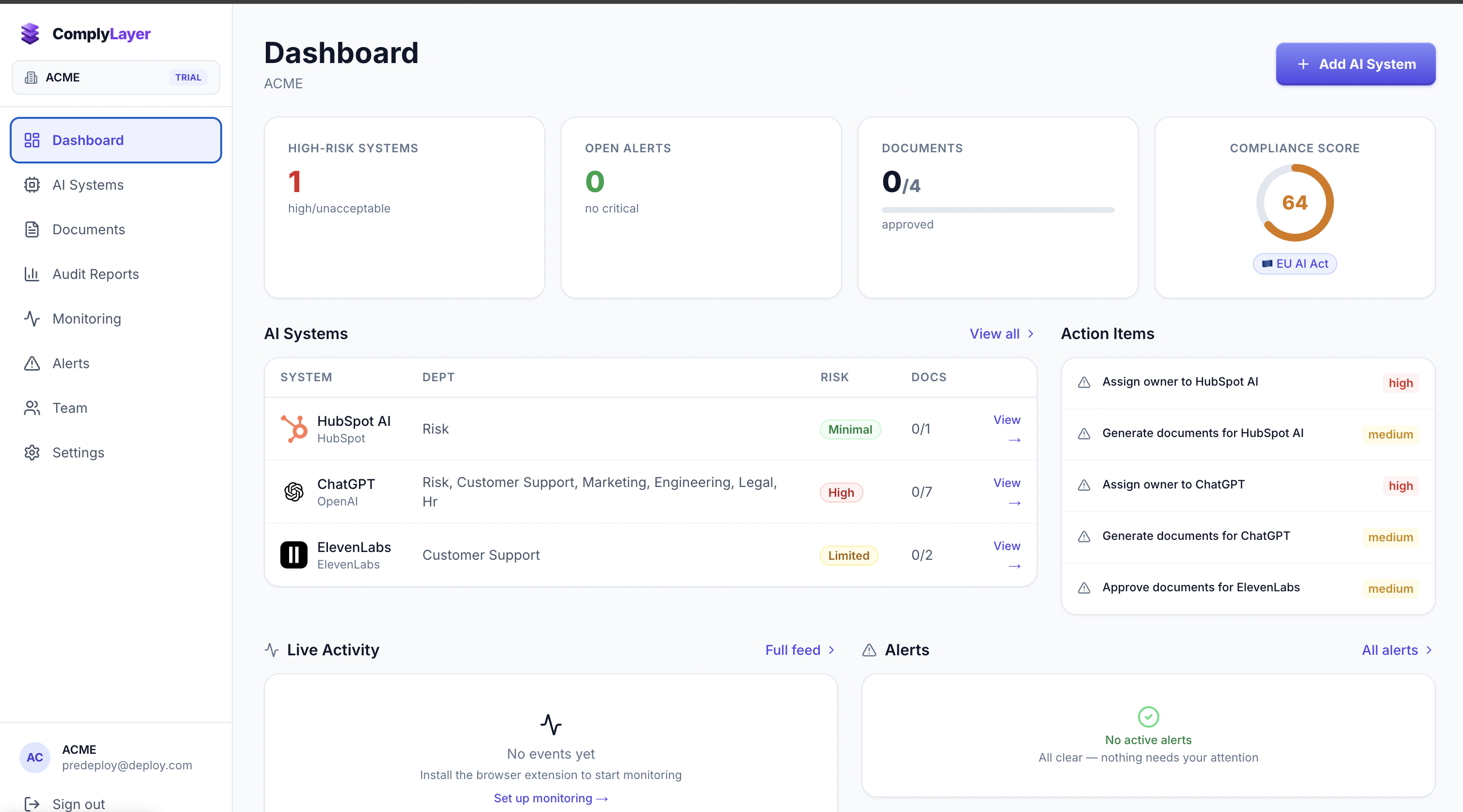Click the Add AI System button
The width and height of the screenshot is (1463, 812).
tap(1355, 64)
